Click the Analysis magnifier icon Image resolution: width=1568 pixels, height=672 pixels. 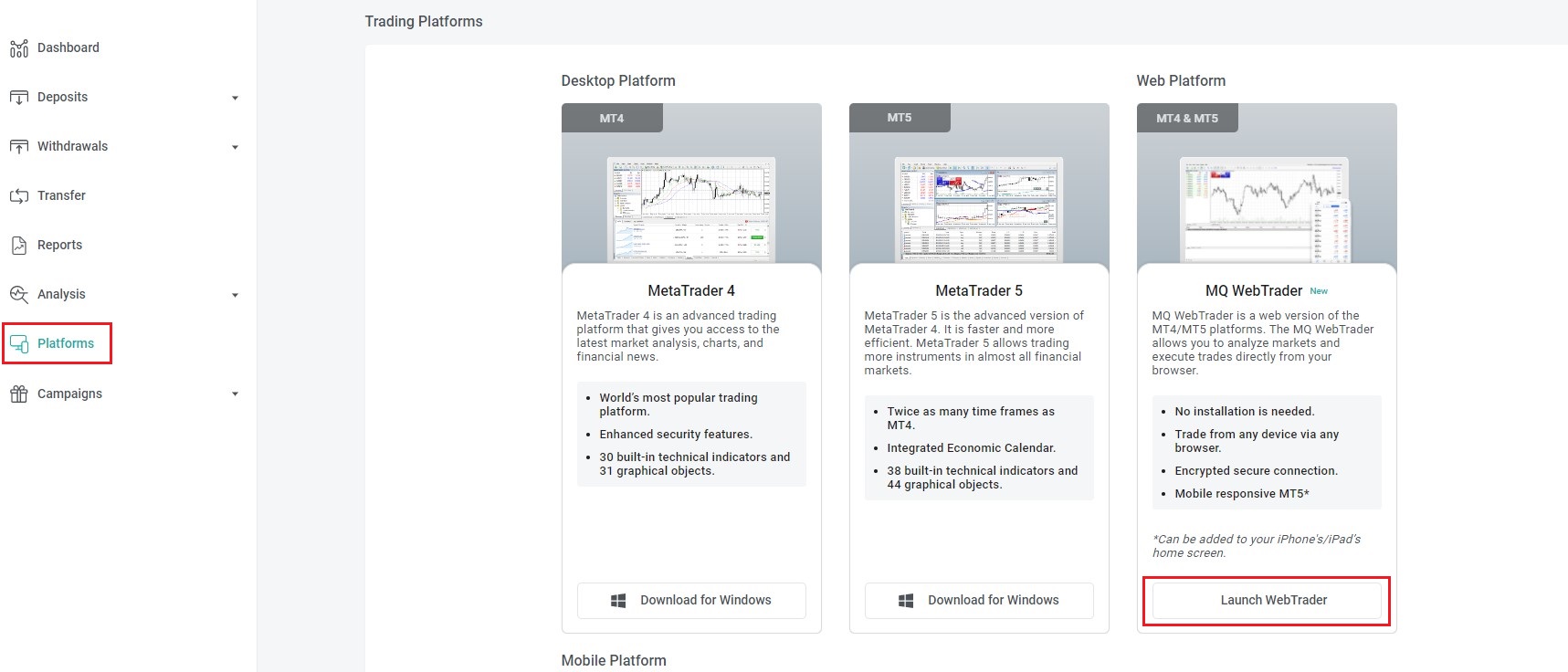click(19, 294)
